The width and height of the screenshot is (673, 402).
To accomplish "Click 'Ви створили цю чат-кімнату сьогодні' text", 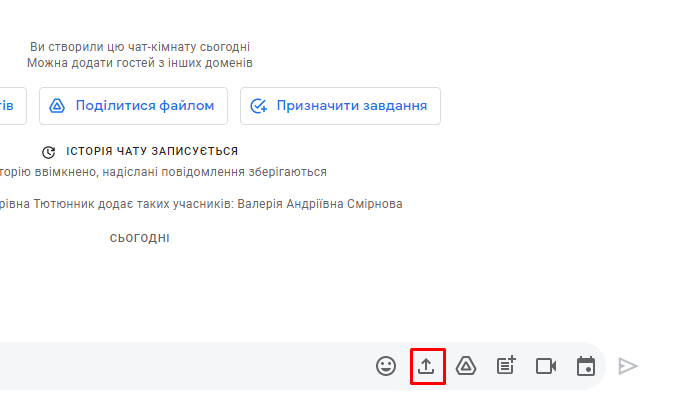I will [139, 47].
